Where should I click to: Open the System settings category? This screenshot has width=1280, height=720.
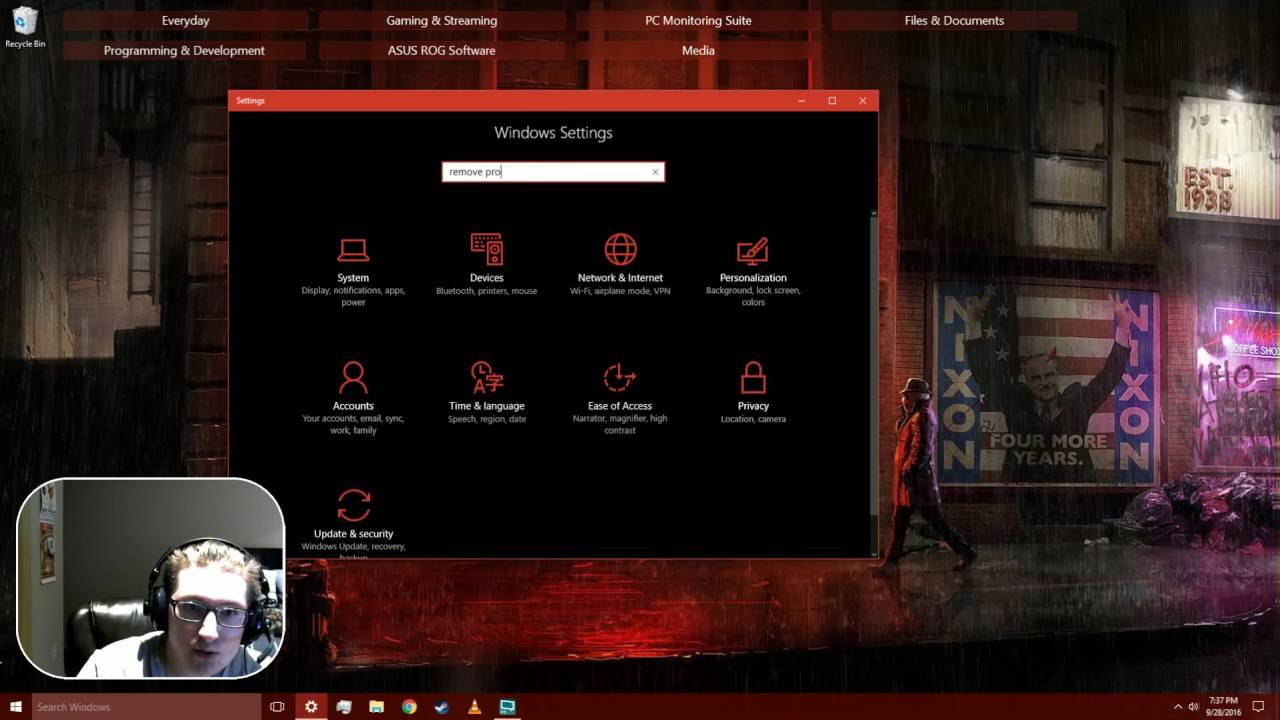pos(353,271)
